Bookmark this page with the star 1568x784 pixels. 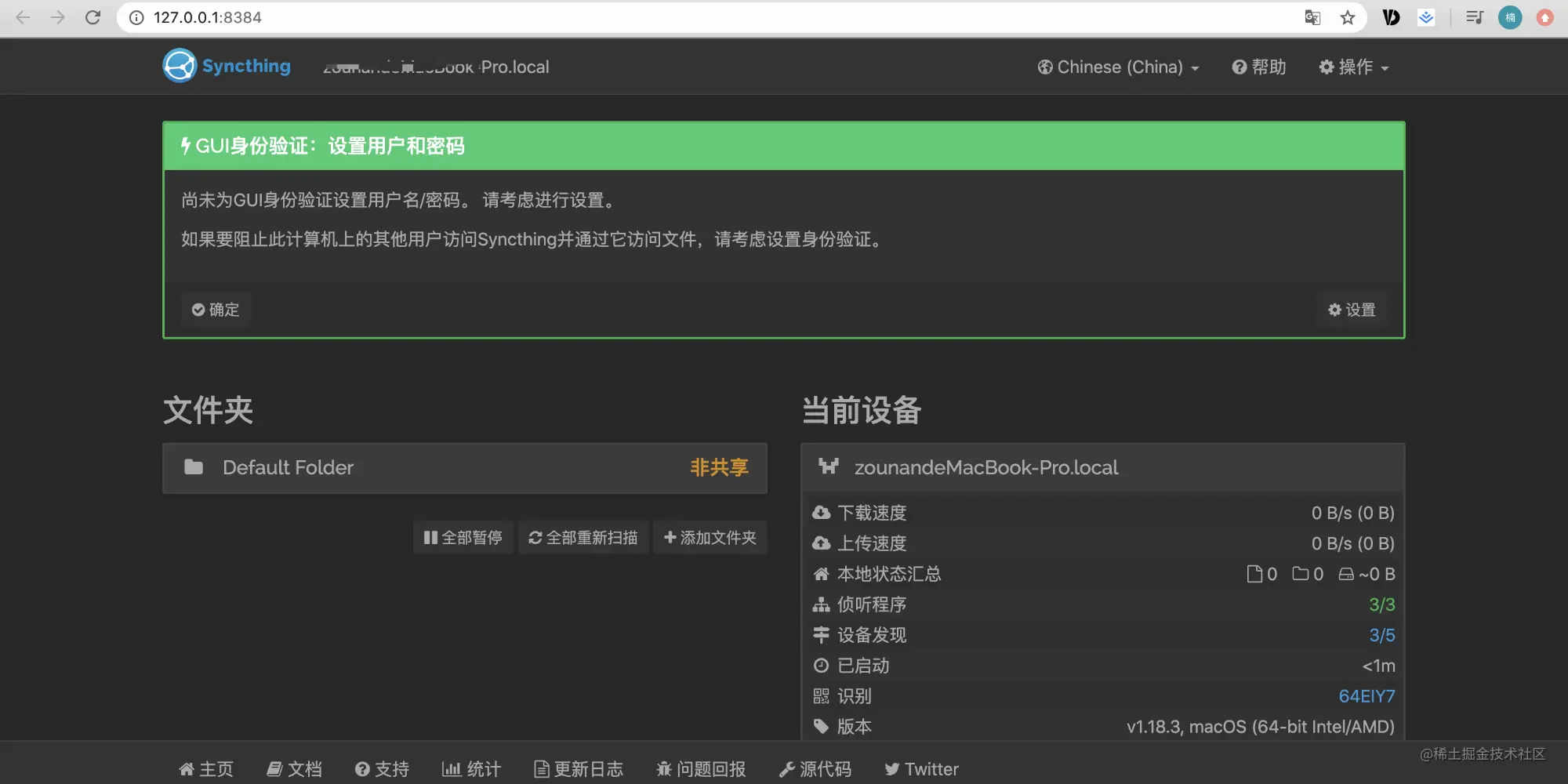1348,17
